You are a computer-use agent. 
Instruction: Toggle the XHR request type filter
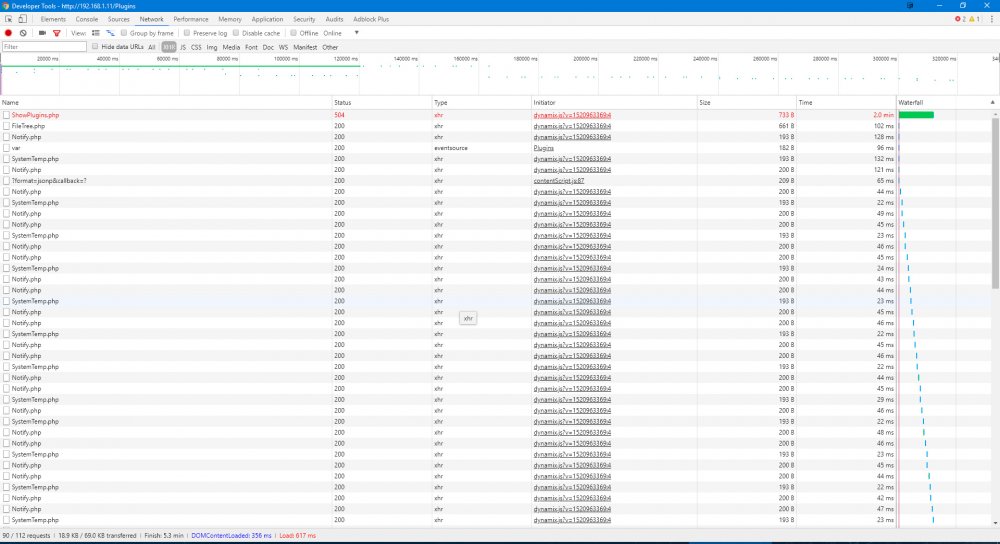[x=168, y=47]
